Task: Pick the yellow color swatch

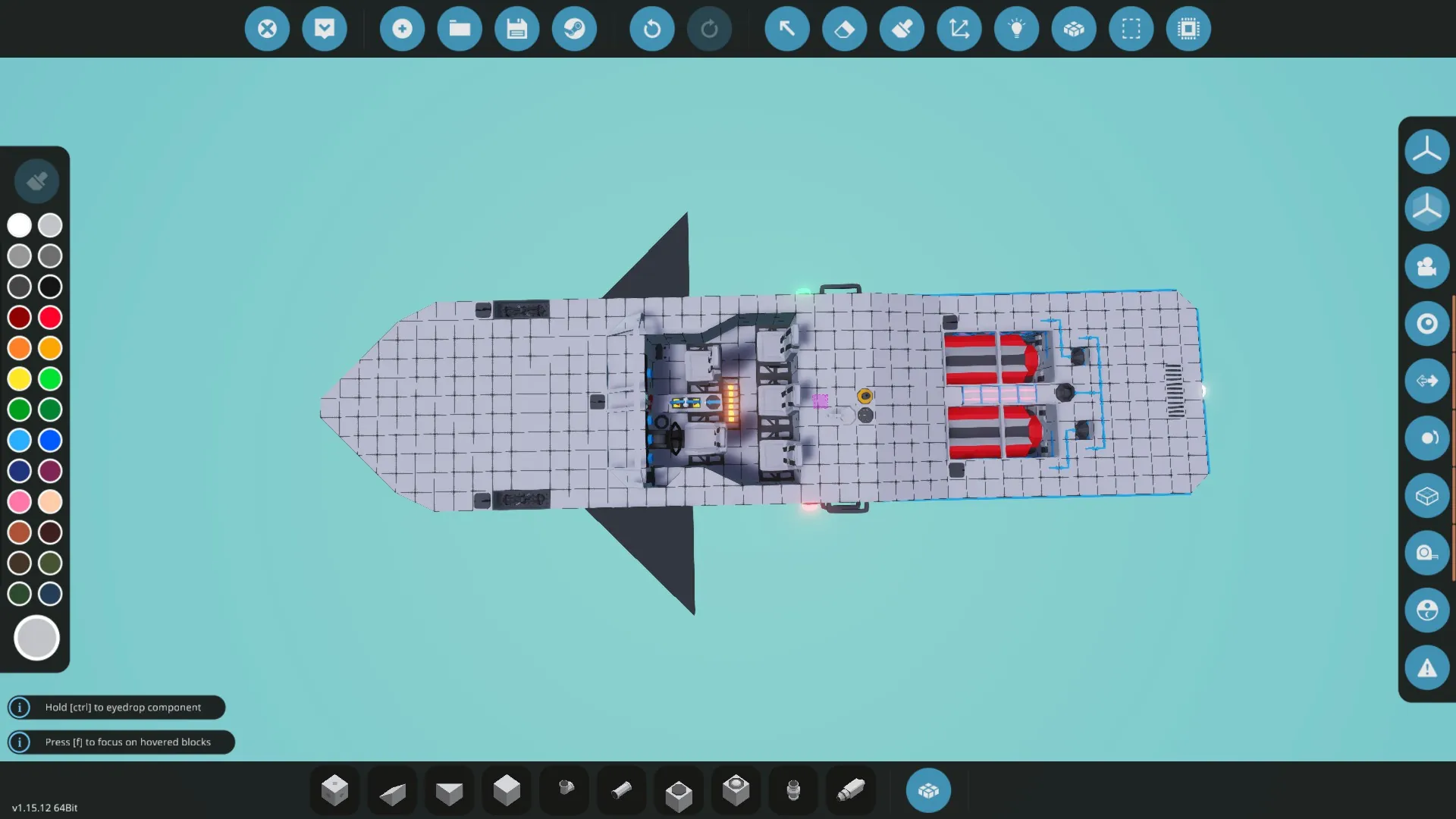Action: click(x=20, y=378)
